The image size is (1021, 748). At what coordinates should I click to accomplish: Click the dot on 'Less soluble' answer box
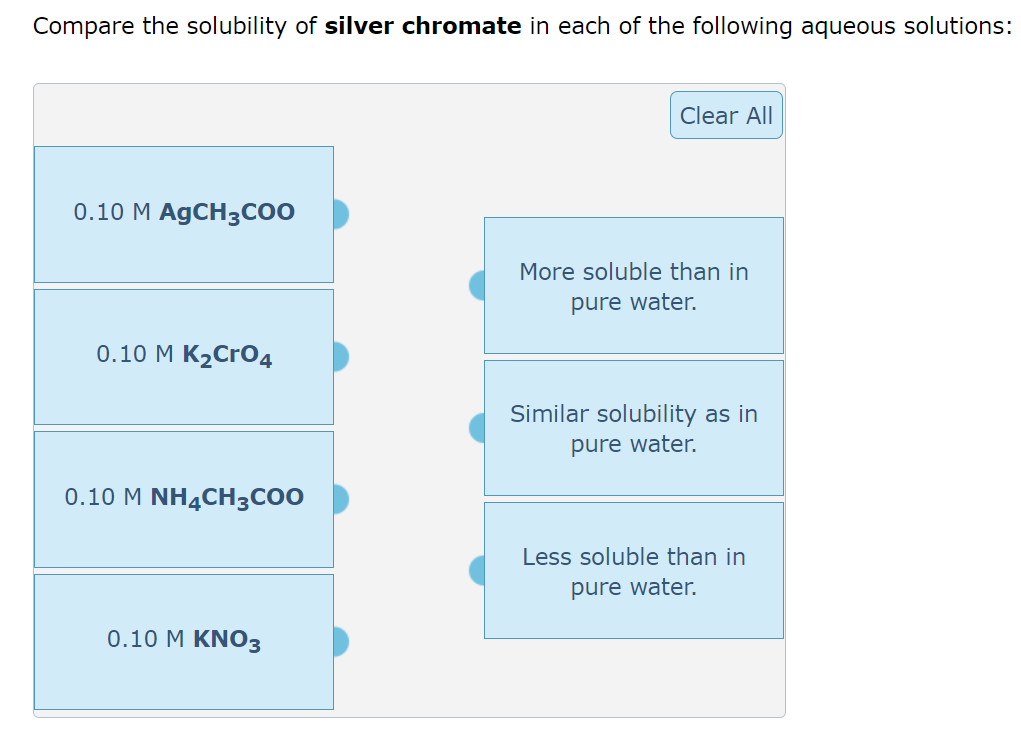[x=477, y=570]
